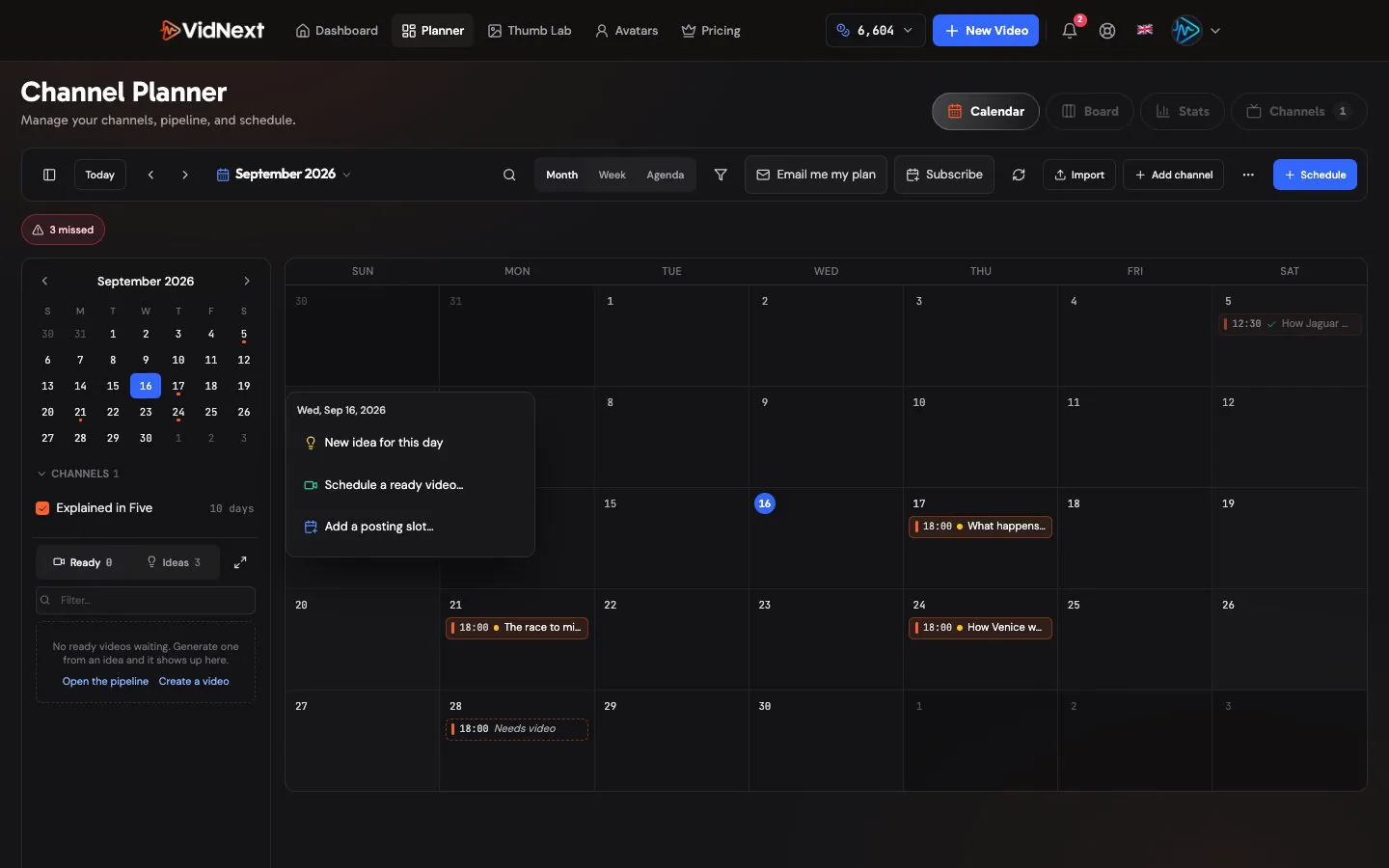Open the pipeline link

[105, 681]
